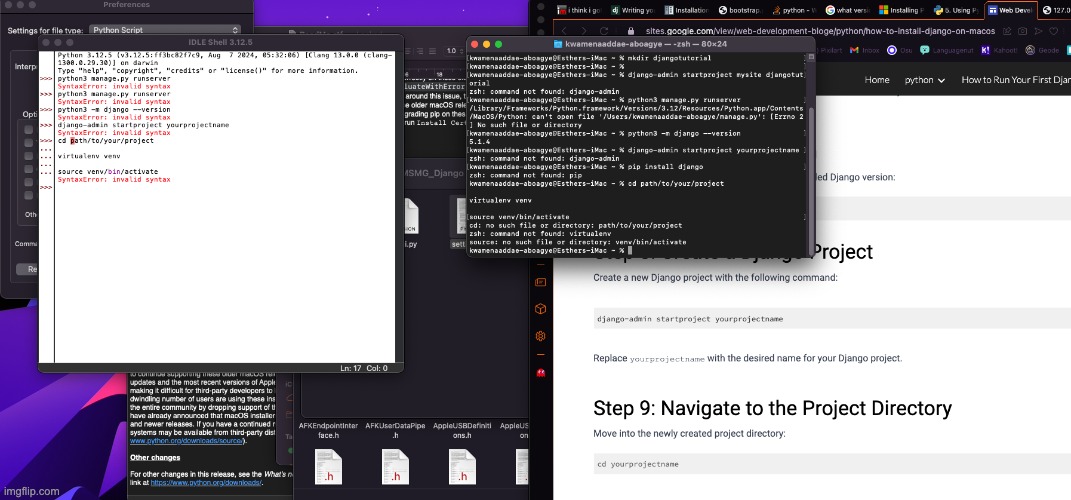The height and width of the screenshot is (500, 1071).
Task: Click the Col: 0 status in IDLE Shell
Action: click(x=378, y=368)
